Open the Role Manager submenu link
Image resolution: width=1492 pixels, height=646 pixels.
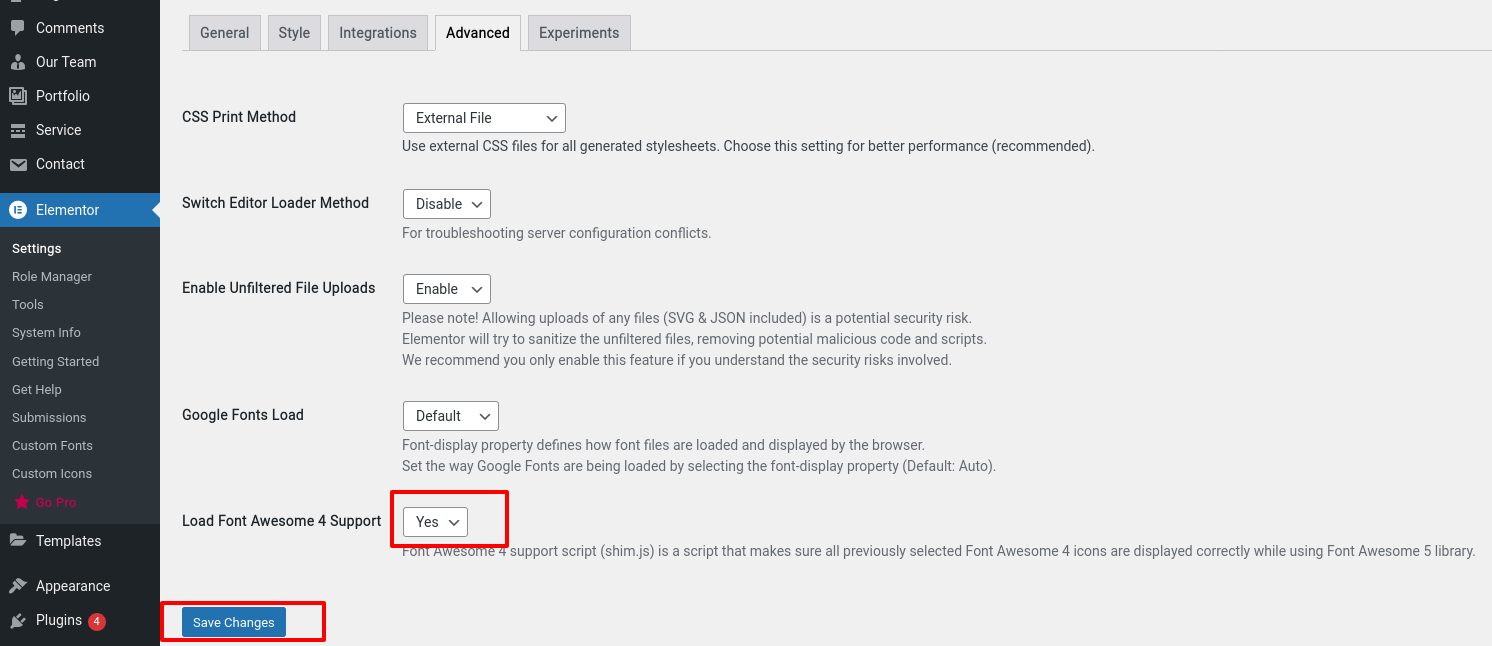point(52,277)
